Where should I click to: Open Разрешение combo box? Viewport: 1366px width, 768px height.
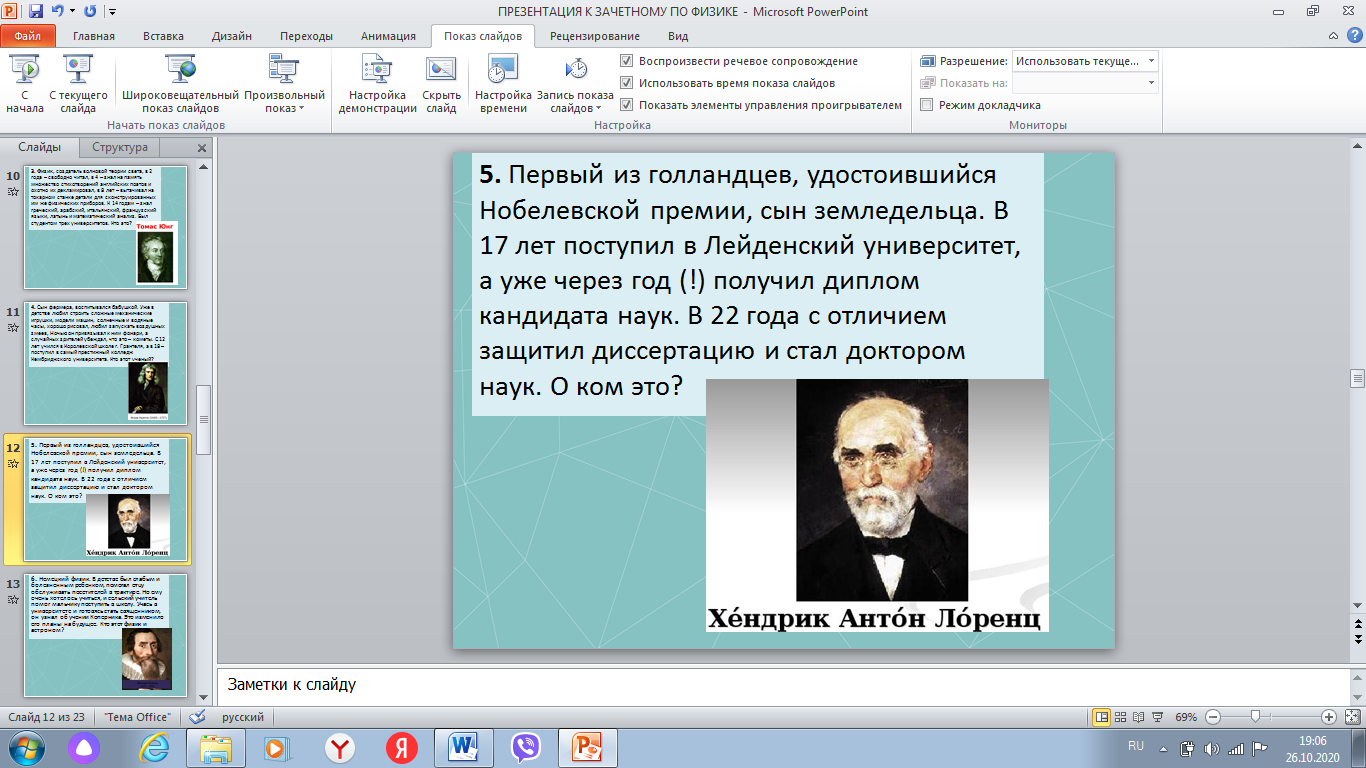click(x=1085, y=61)
